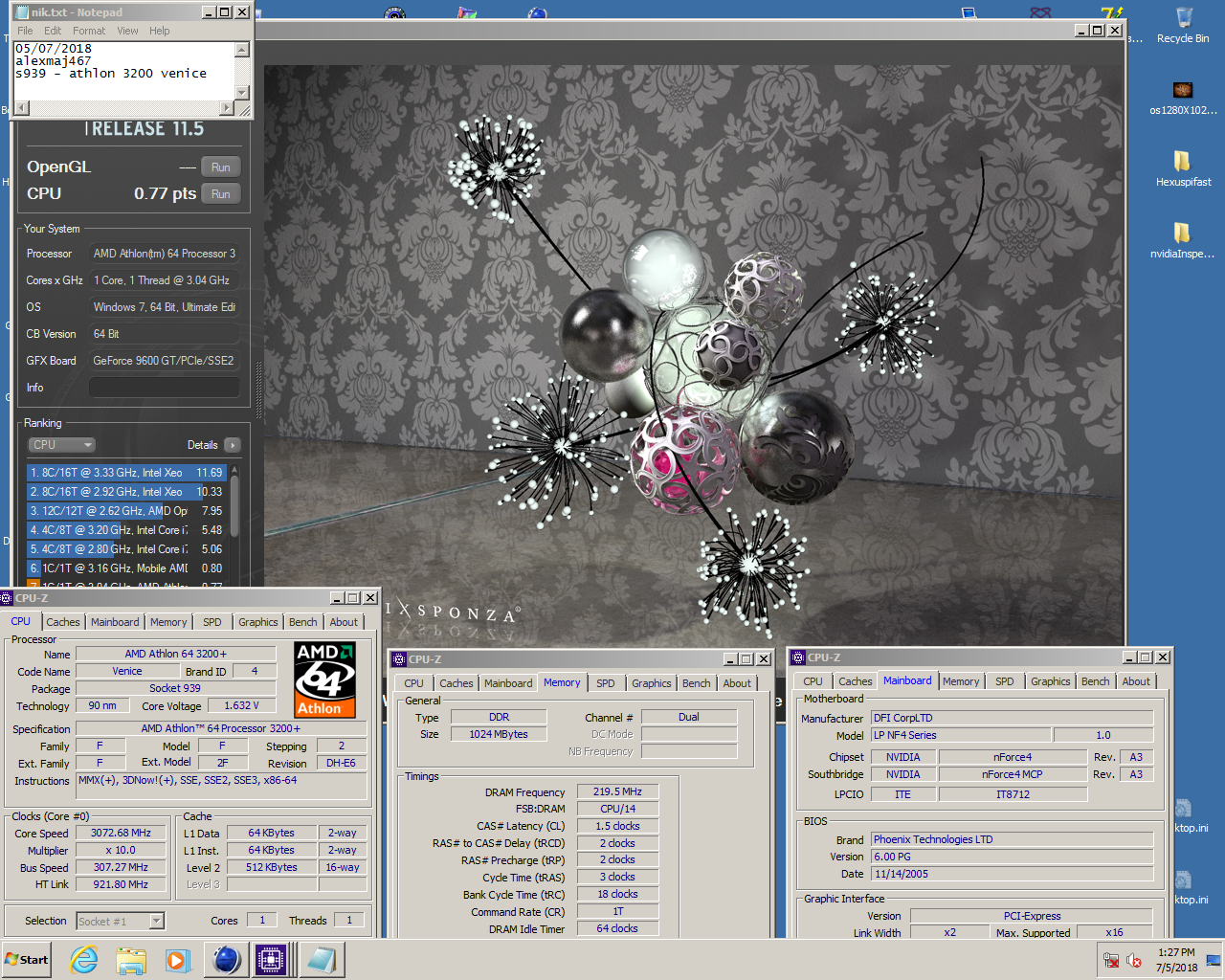The image size is (1225, 980).
Task: Click the Code Name field Venice
Action: point(127,672)
